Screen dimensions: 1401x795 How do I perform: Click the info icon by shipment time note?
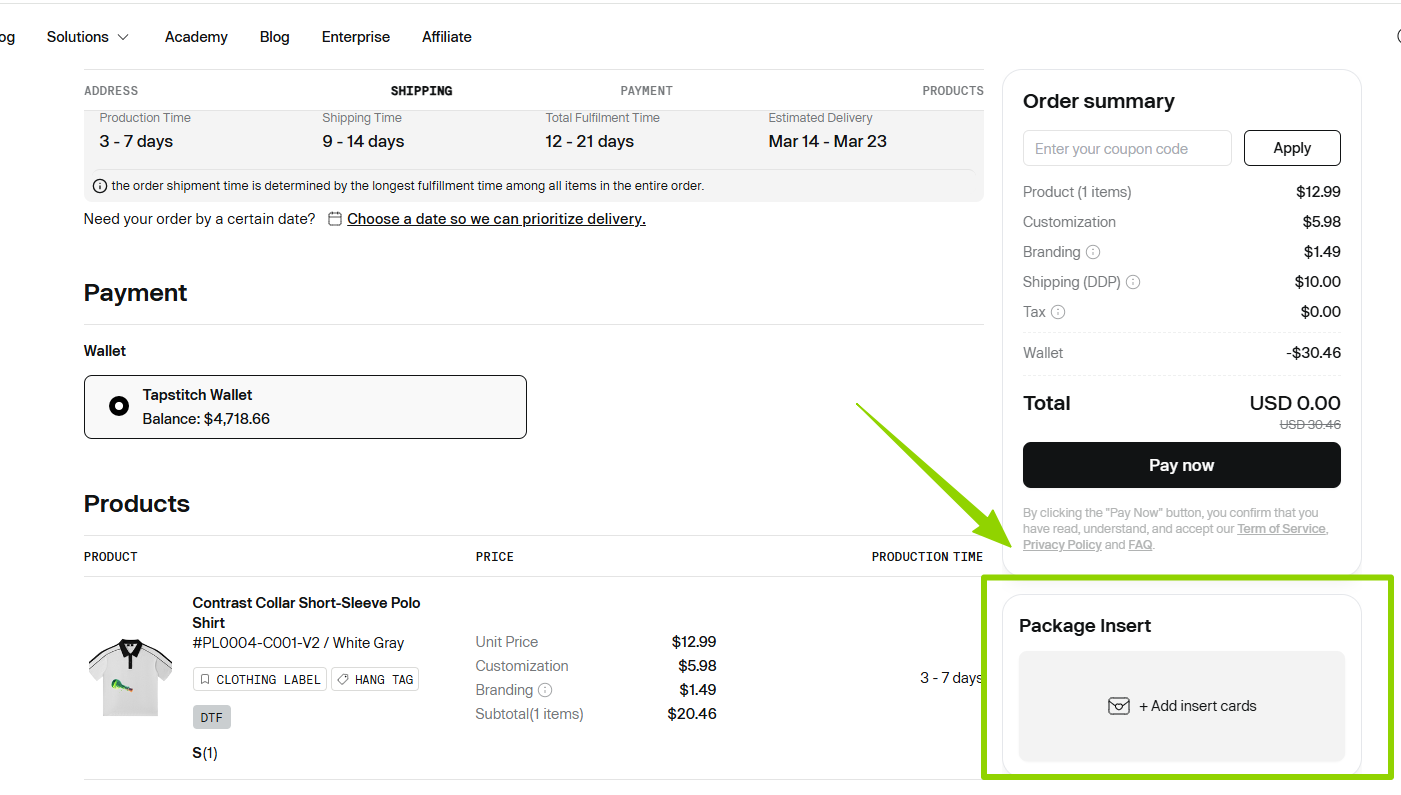point(100,186)
